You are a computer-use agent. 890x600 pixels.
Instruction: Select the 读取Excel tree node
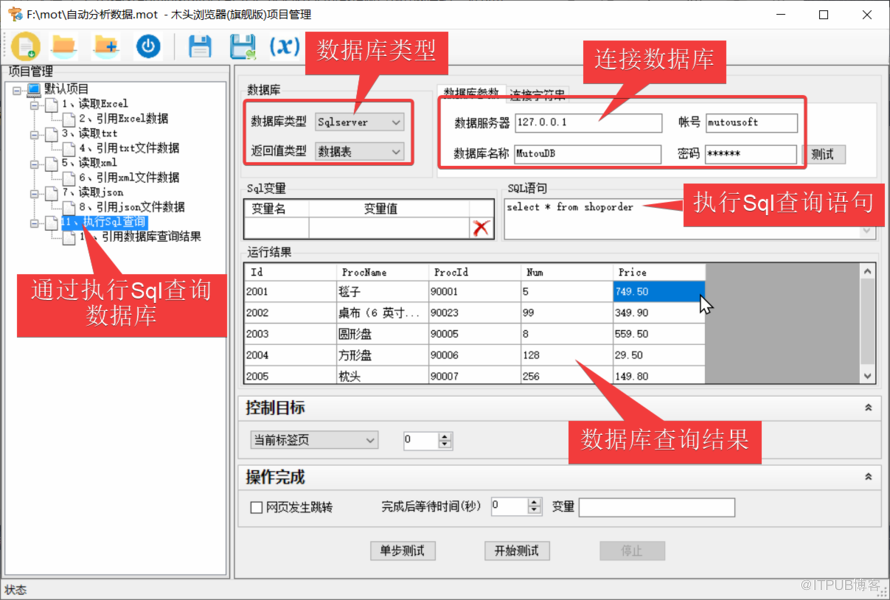(x=94, y=103)
